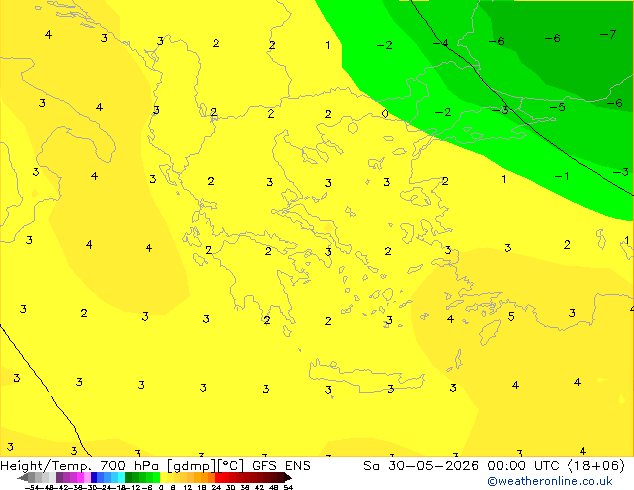Viewport: 634px width, 490px height.
Task: Click the bright green band in the legend
Action: [156, 477]
